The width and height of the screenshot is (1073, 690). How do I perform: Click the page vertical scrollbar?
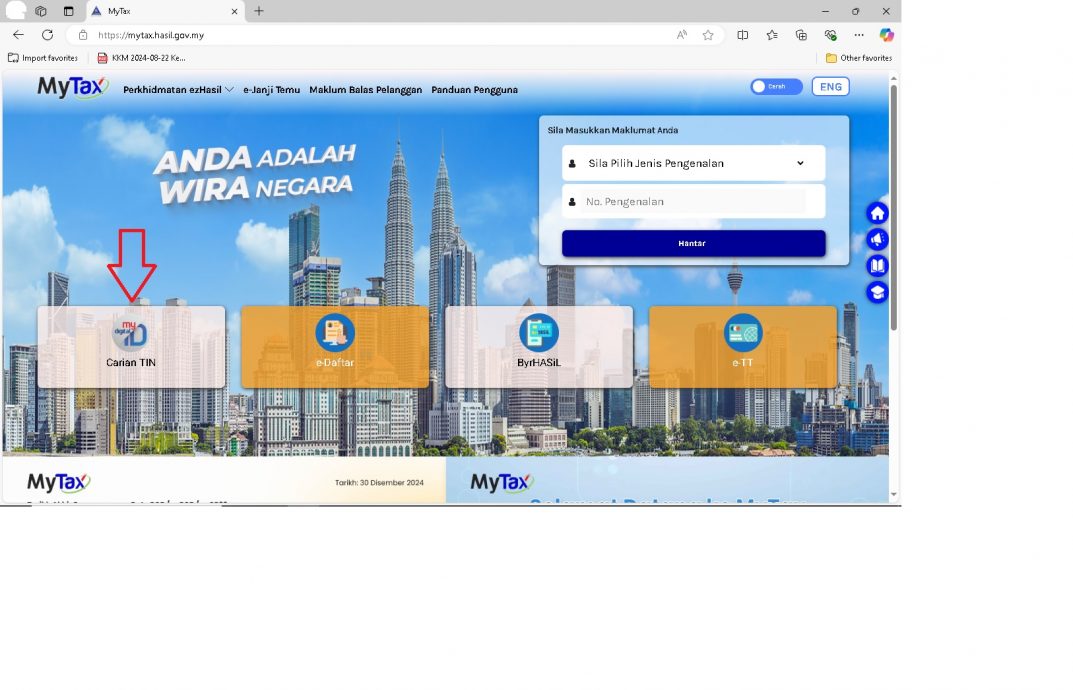pos(893,210)
